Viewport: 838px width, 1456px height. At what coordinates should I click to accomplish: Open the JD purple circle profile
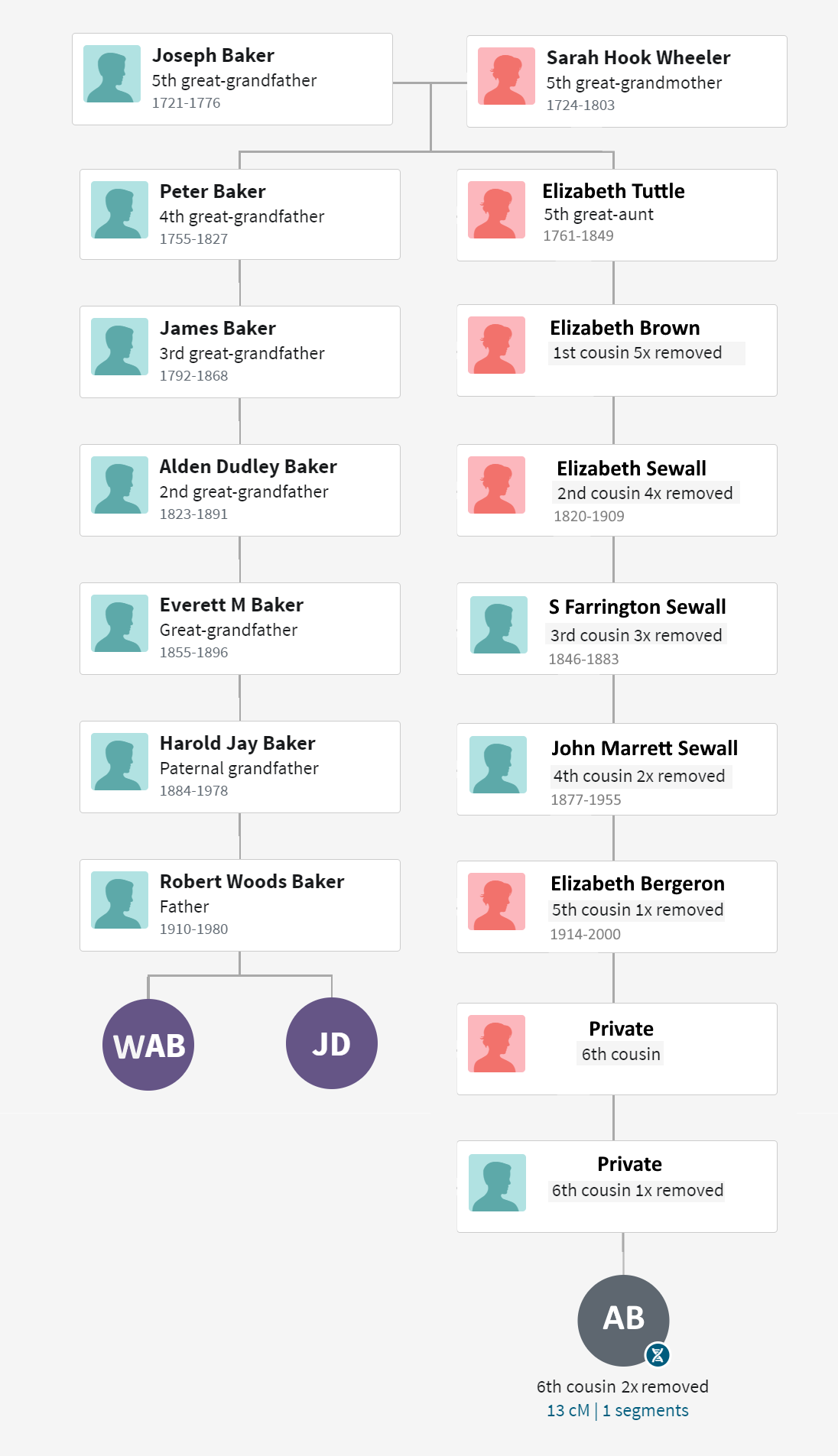click(x=332, y=1043)
